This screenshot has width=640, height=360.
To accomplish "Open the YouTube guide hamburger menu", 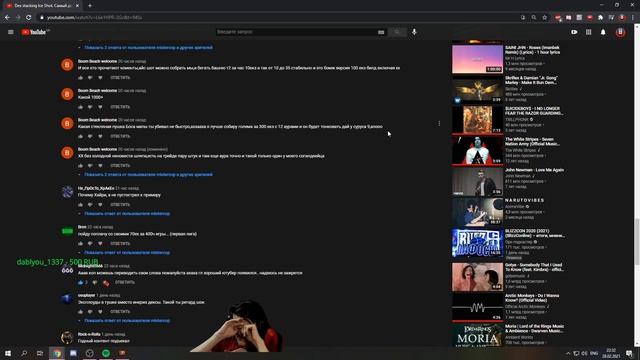I will click(x=11, y=32).
